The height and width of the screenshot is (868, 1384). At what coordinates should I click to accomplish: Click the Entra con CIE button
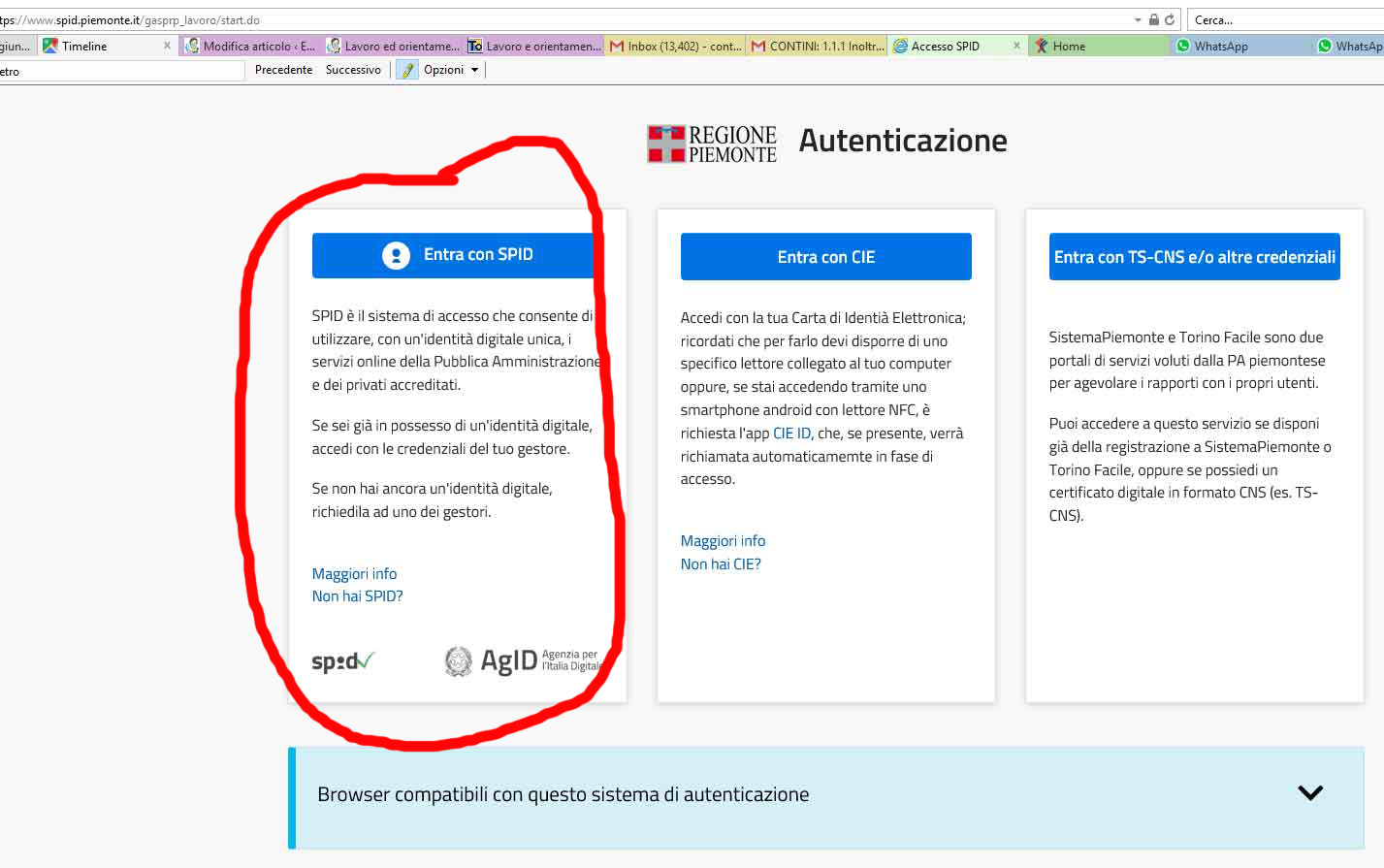pos(825,257)
